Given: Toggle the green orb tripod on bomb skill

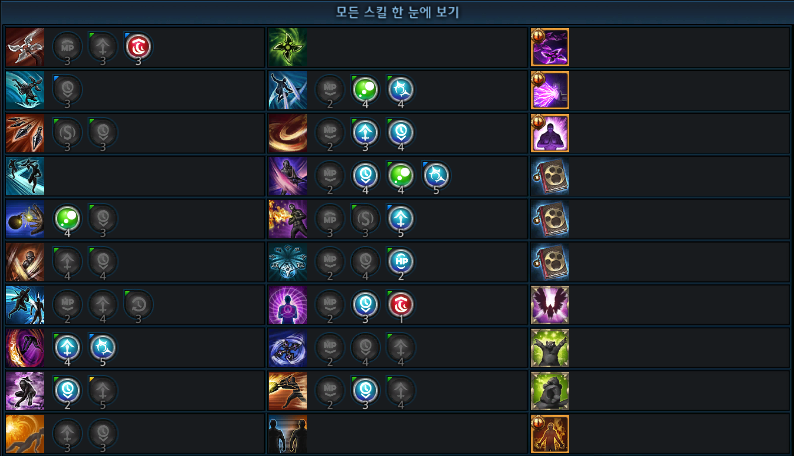Looking at the screenshot, I should (67, 219).
